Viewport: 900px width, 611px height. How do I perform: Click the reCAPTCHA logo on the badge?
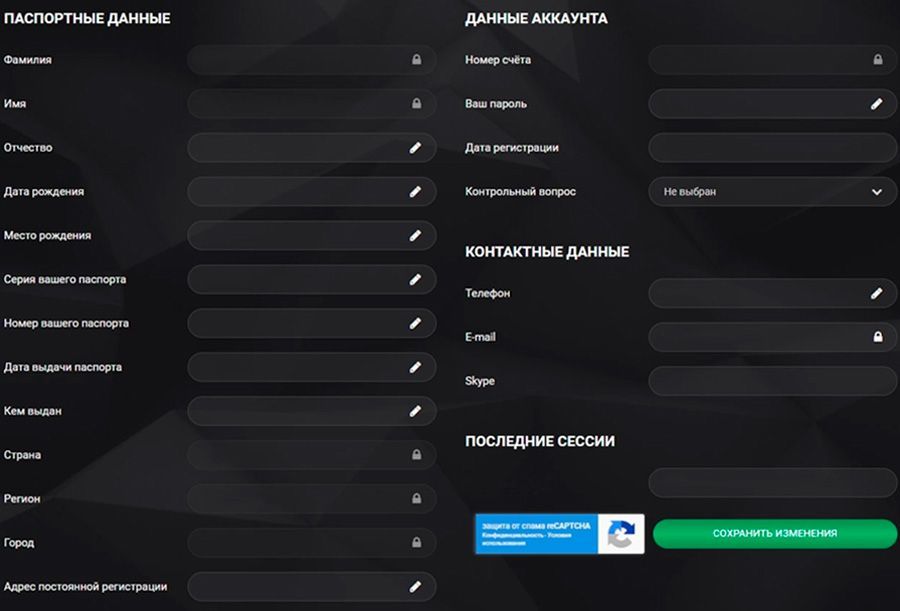(622, 534)
